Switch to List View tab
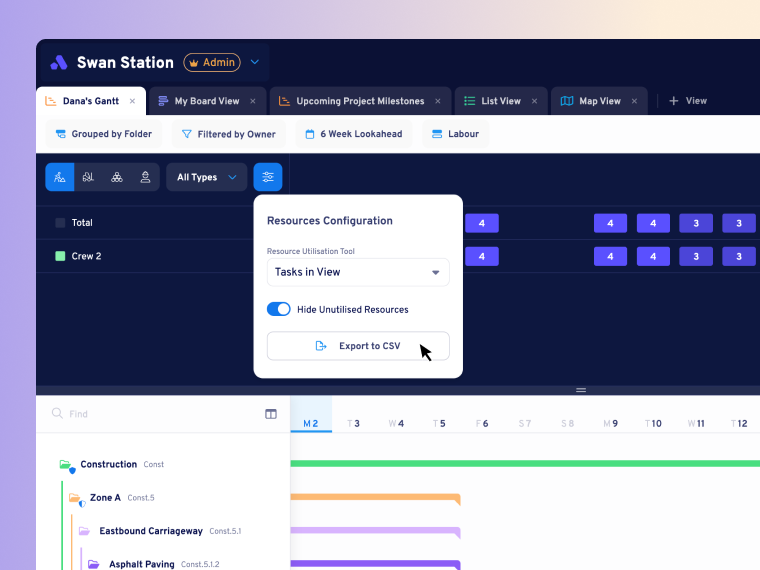Image resolution: width=760 pixels, height=570 pixels. pos(501,101)
